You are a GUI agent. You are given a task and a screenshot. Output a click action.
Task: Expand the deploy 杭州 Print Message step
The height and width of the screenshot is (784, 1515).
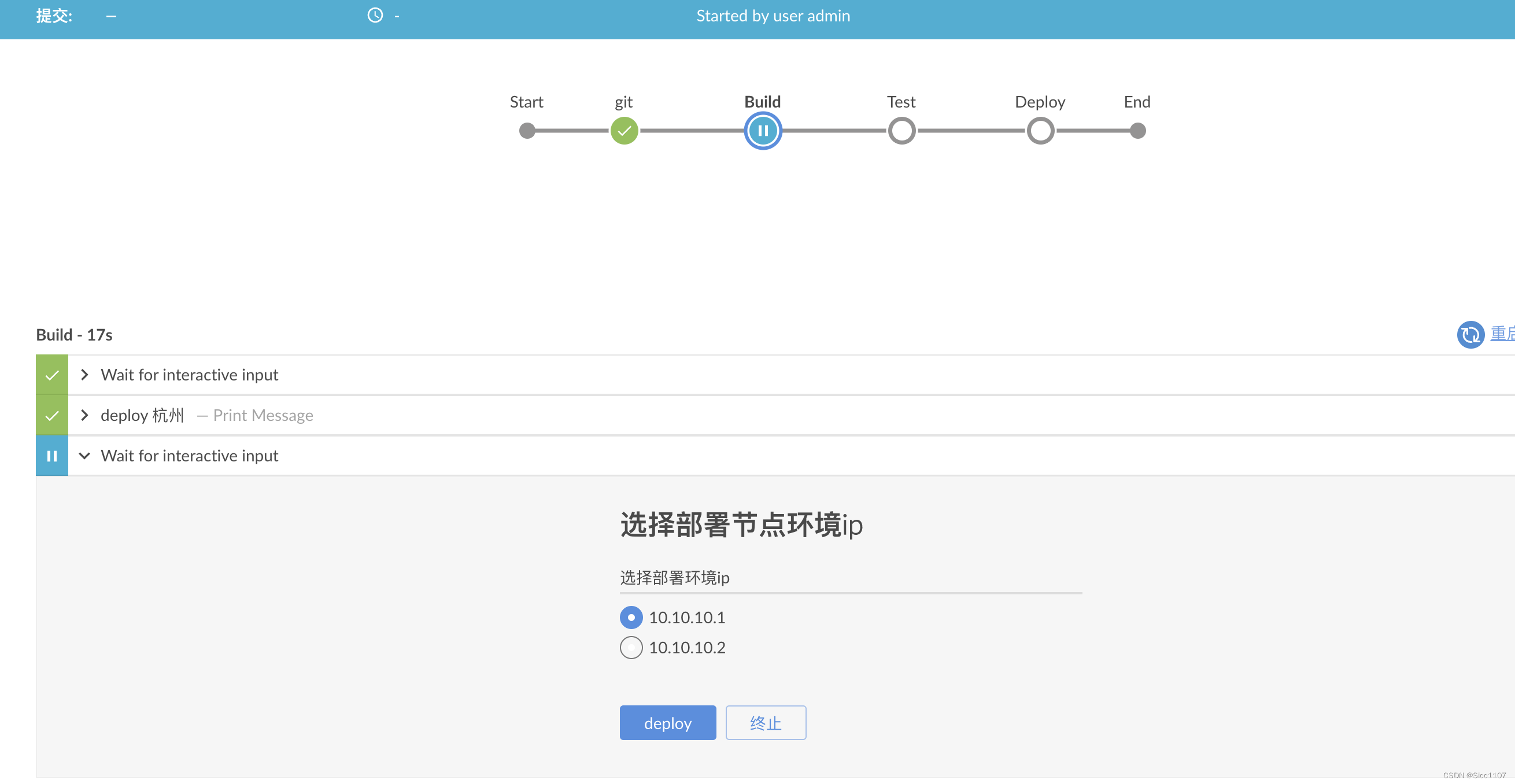[84, 415]
